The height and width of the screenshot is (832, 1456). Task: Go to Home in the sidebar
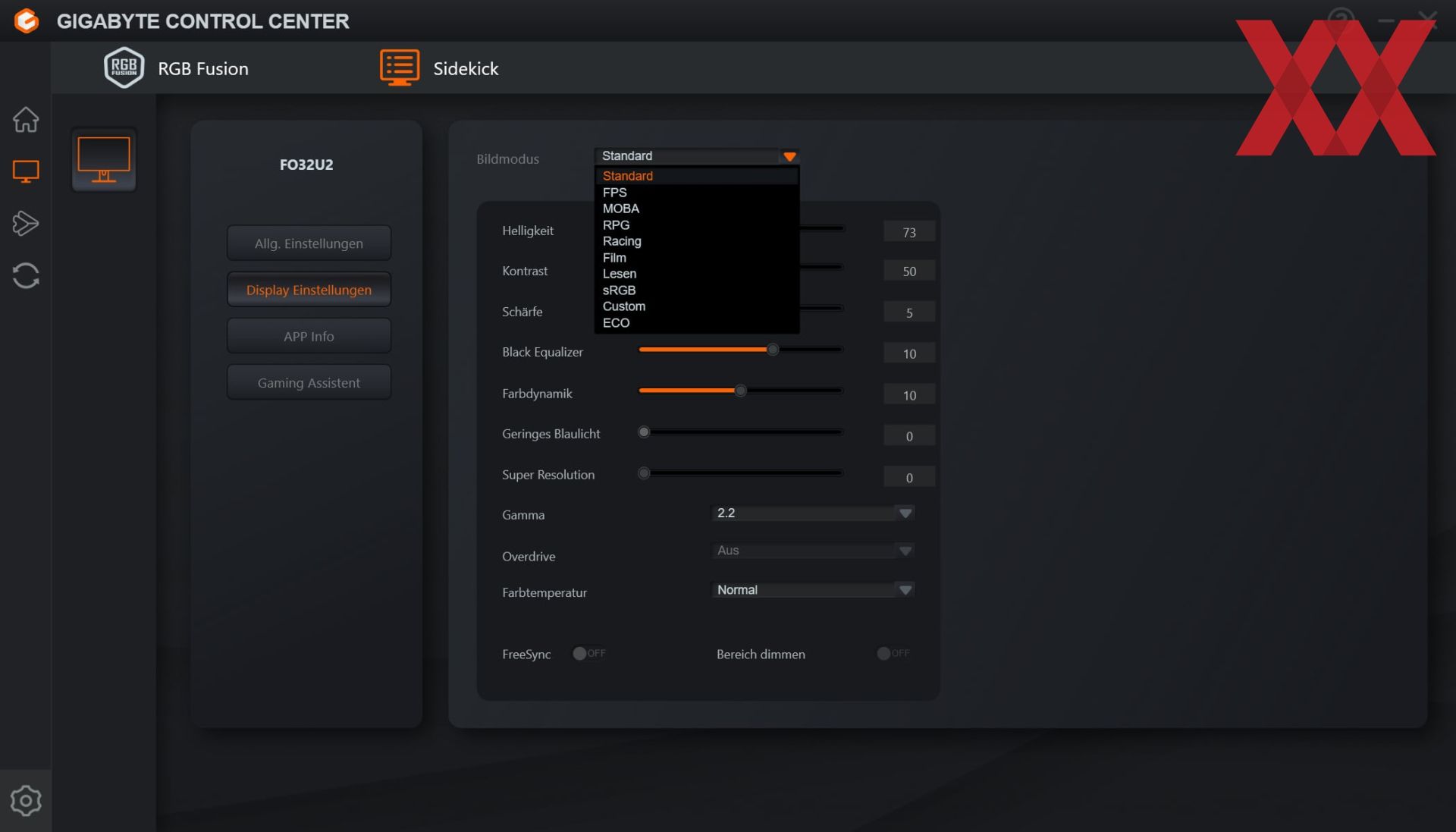coord(26,119)
